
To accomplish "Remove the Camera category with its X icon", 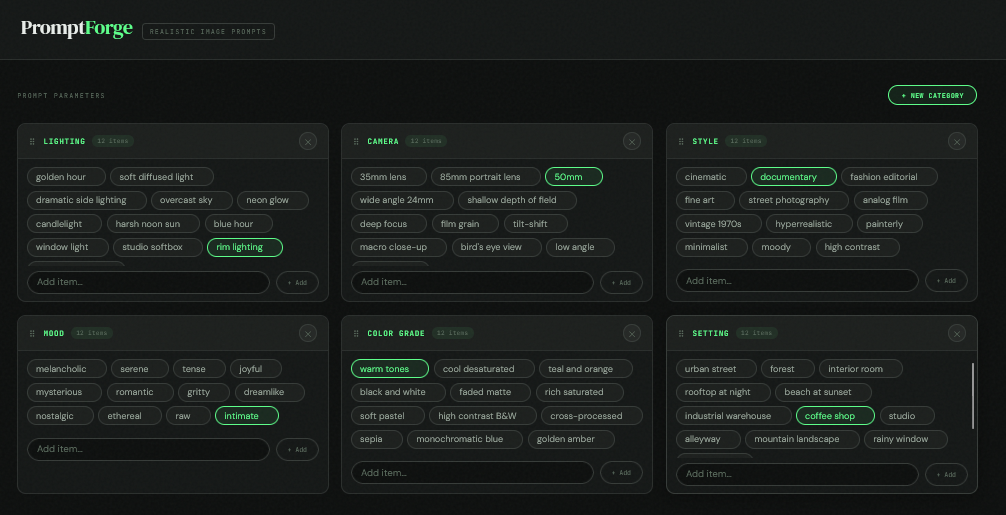I will point(632,141).
